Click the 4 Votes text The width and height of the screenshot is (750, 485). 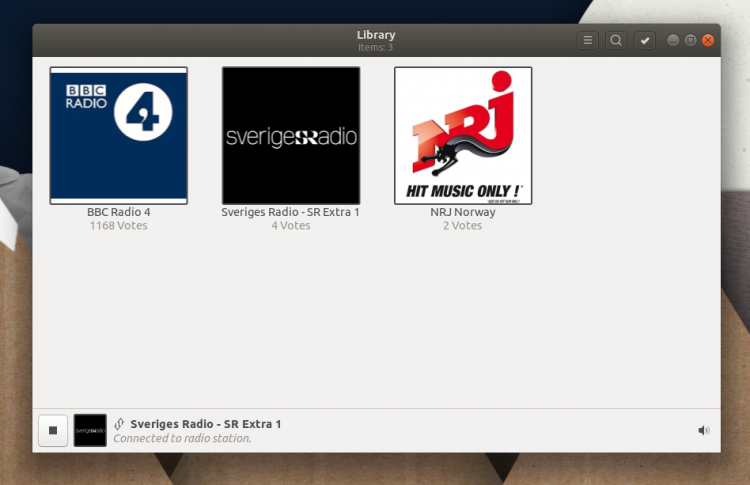tap(291, 226)
